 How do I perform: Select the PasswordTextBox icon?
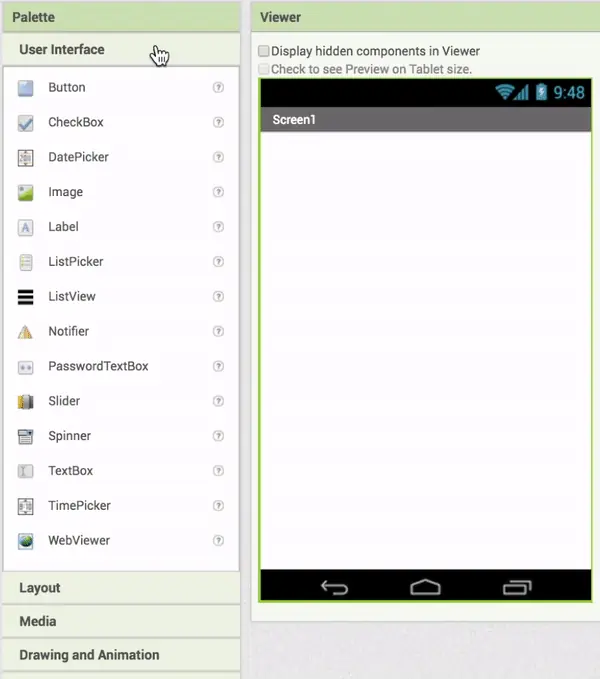[x=26, y=367]
